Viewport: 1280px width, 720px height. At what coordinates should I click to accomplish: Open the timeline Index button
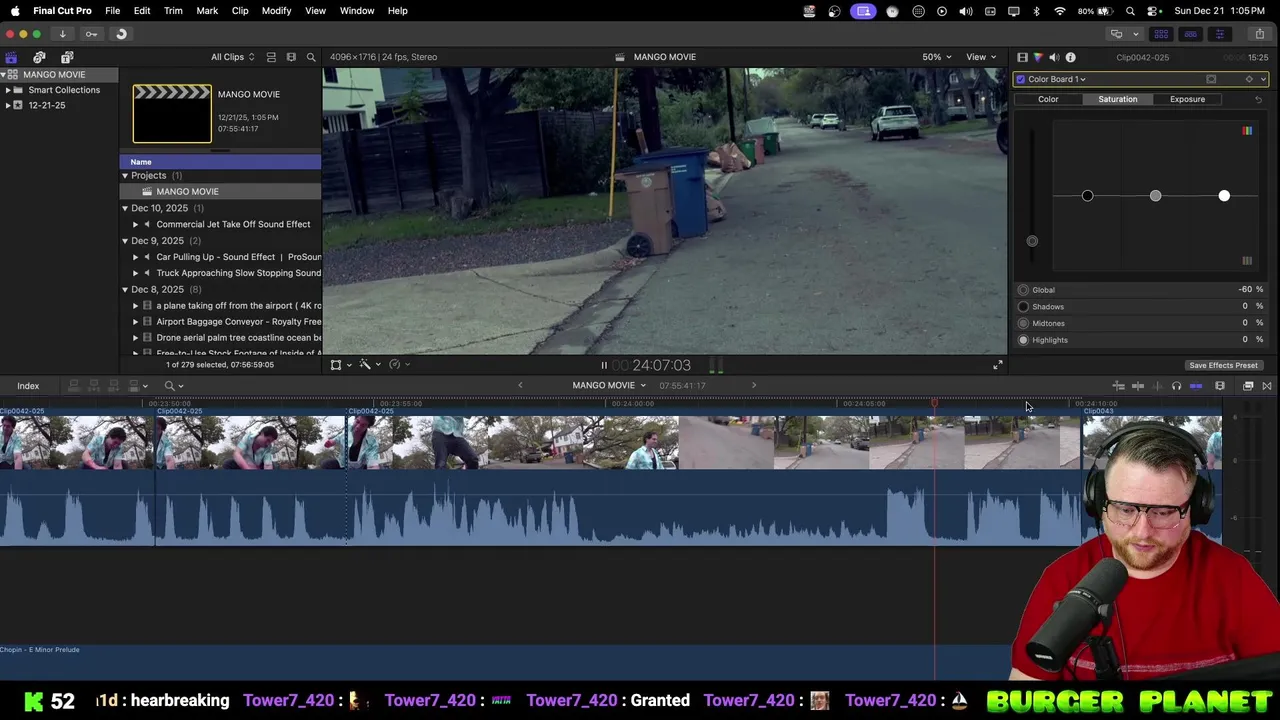click(28, 386)
